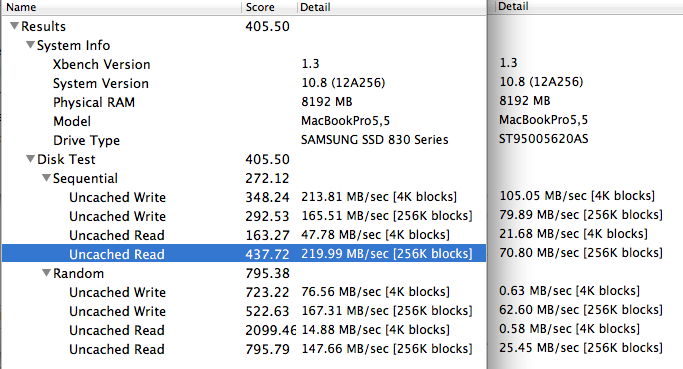Select the Model row
The width and height of the screenshot is (683, 369).
[244, 121]
